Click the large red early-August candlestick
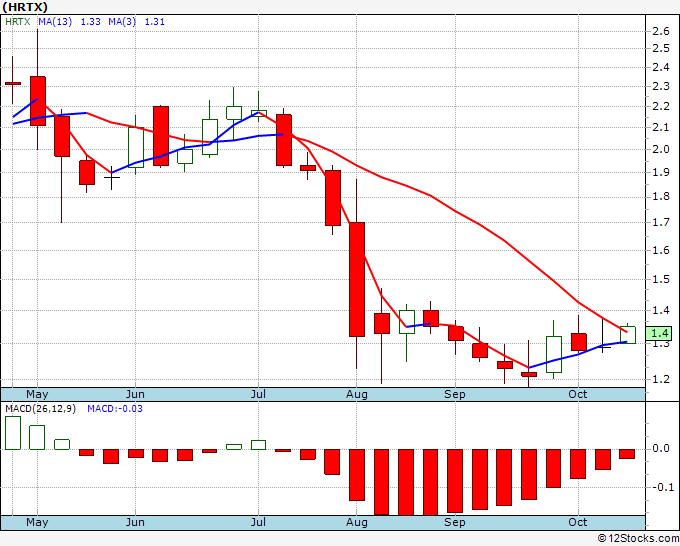Image resolution: width=680 pixels, height=546 pixels. (357, 279)
